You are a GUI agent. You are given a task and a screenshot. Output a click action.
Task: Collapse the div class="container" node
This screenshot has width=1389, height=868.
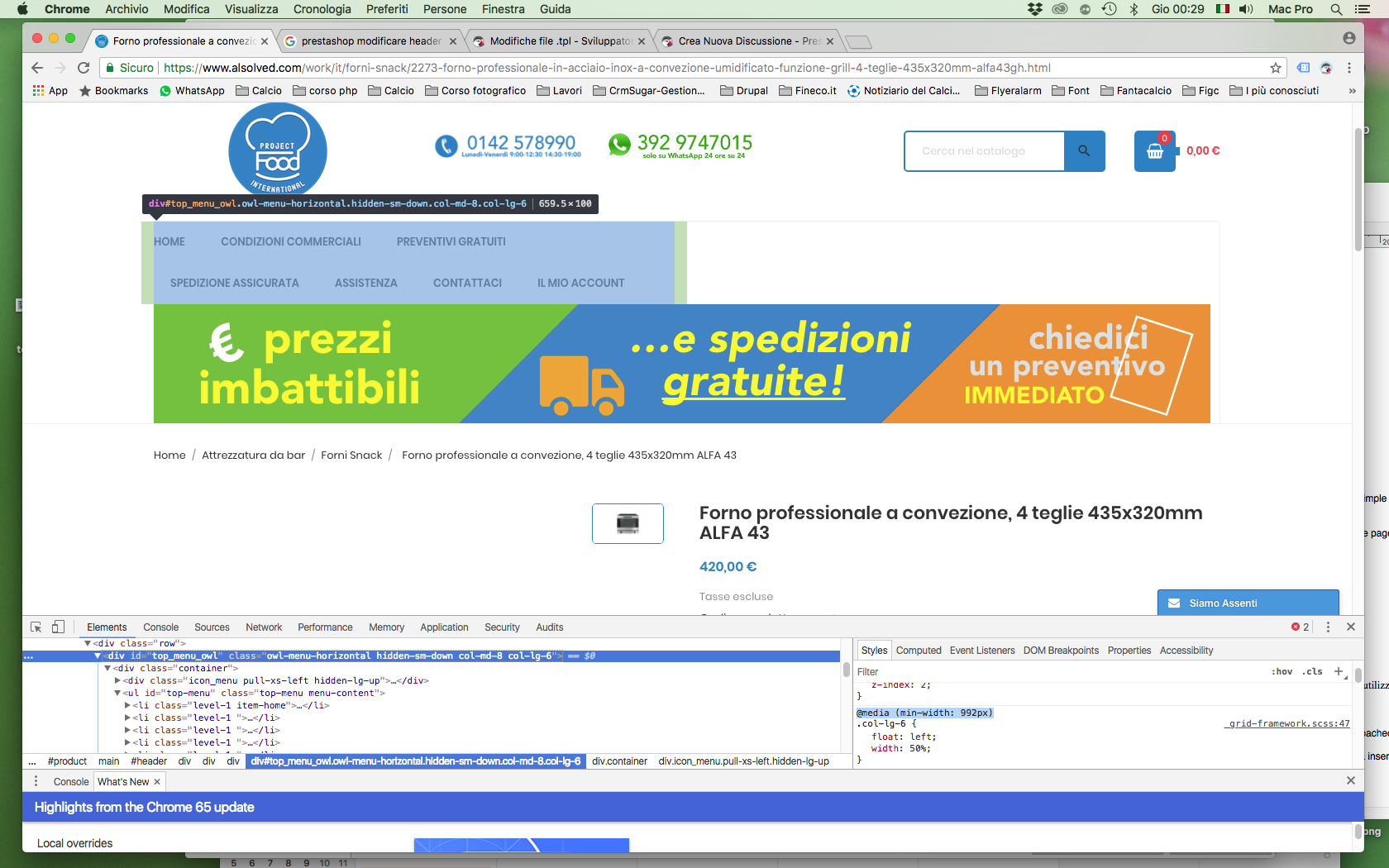coord(107,668)
